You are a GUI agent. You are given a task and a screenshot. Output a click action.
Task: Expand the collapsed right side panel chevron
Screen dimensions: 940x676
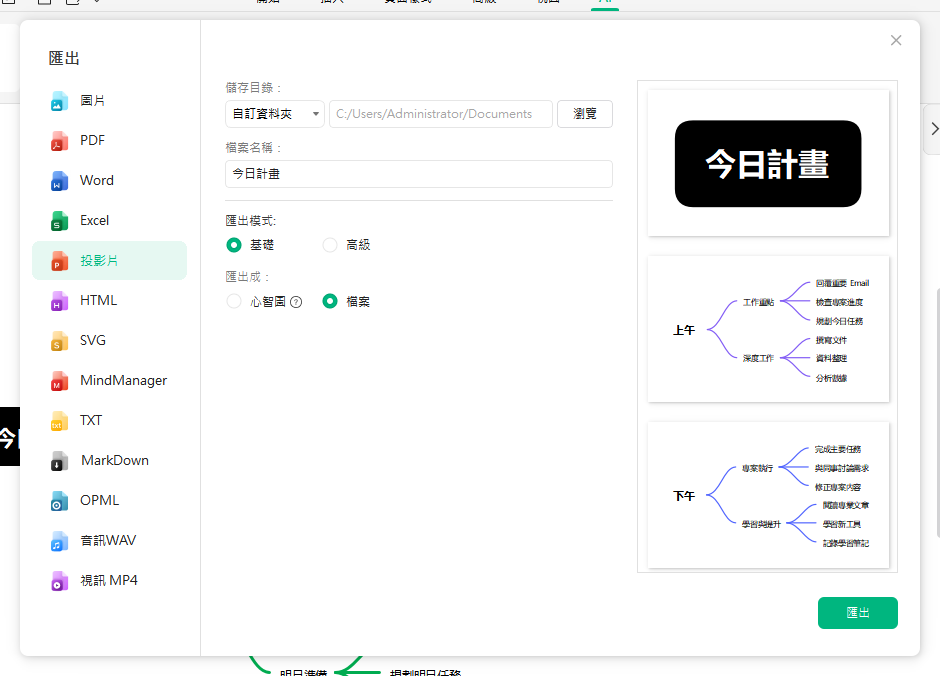[x=933, y=128]
